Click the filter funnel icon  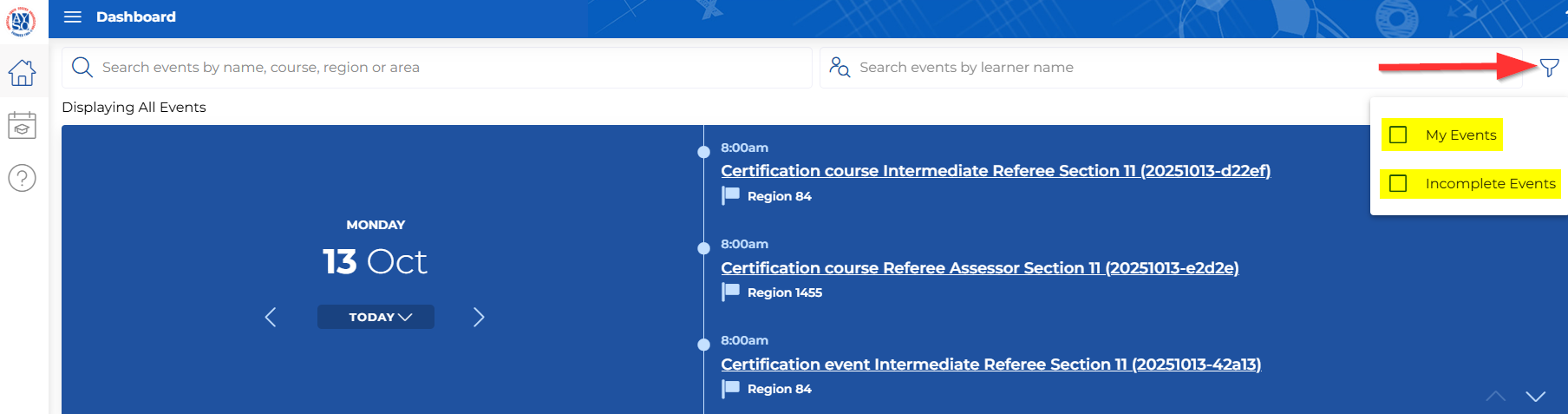1549,68
